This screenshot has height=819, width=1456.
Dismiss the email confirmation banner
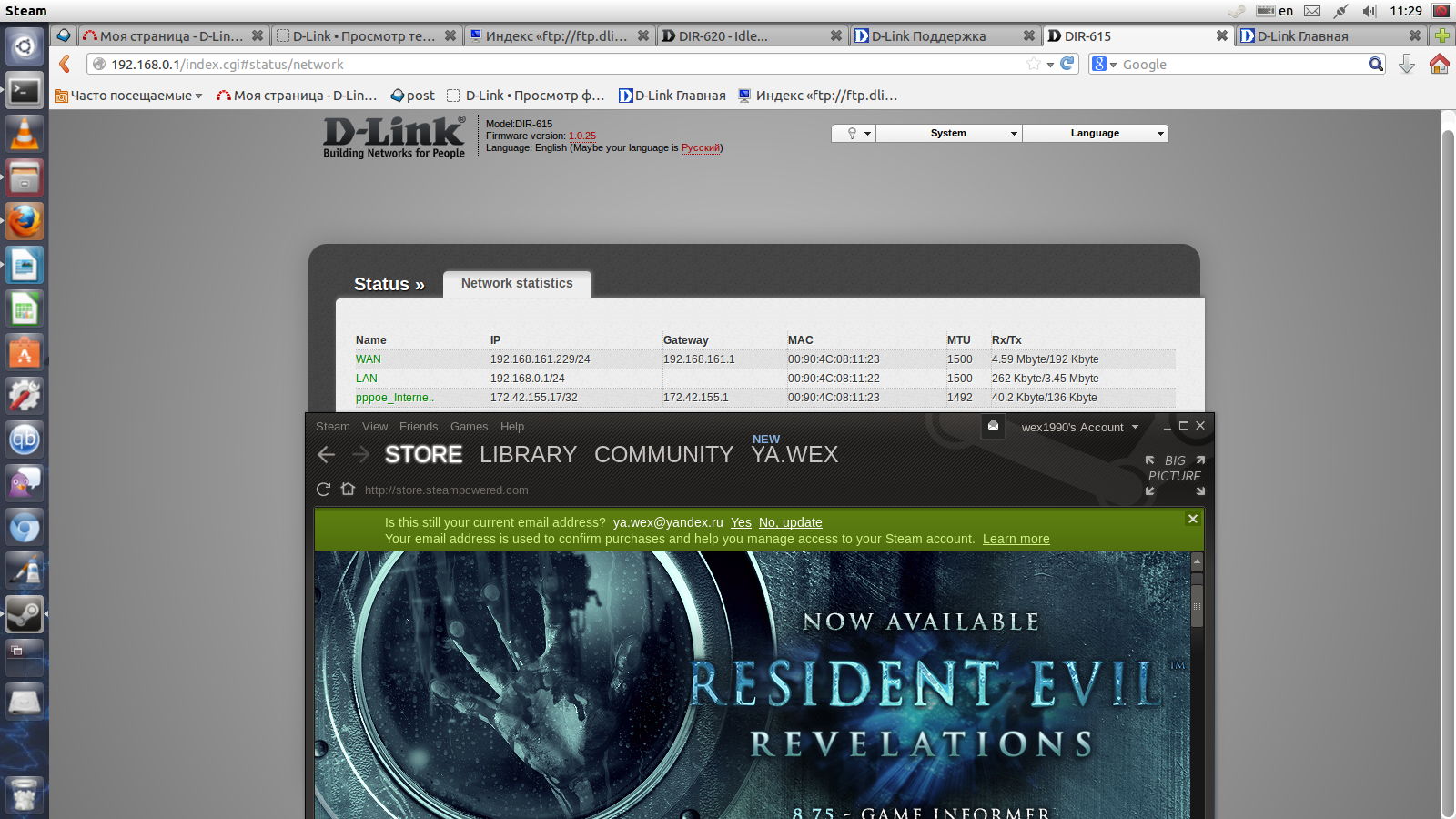(1192, 519)
